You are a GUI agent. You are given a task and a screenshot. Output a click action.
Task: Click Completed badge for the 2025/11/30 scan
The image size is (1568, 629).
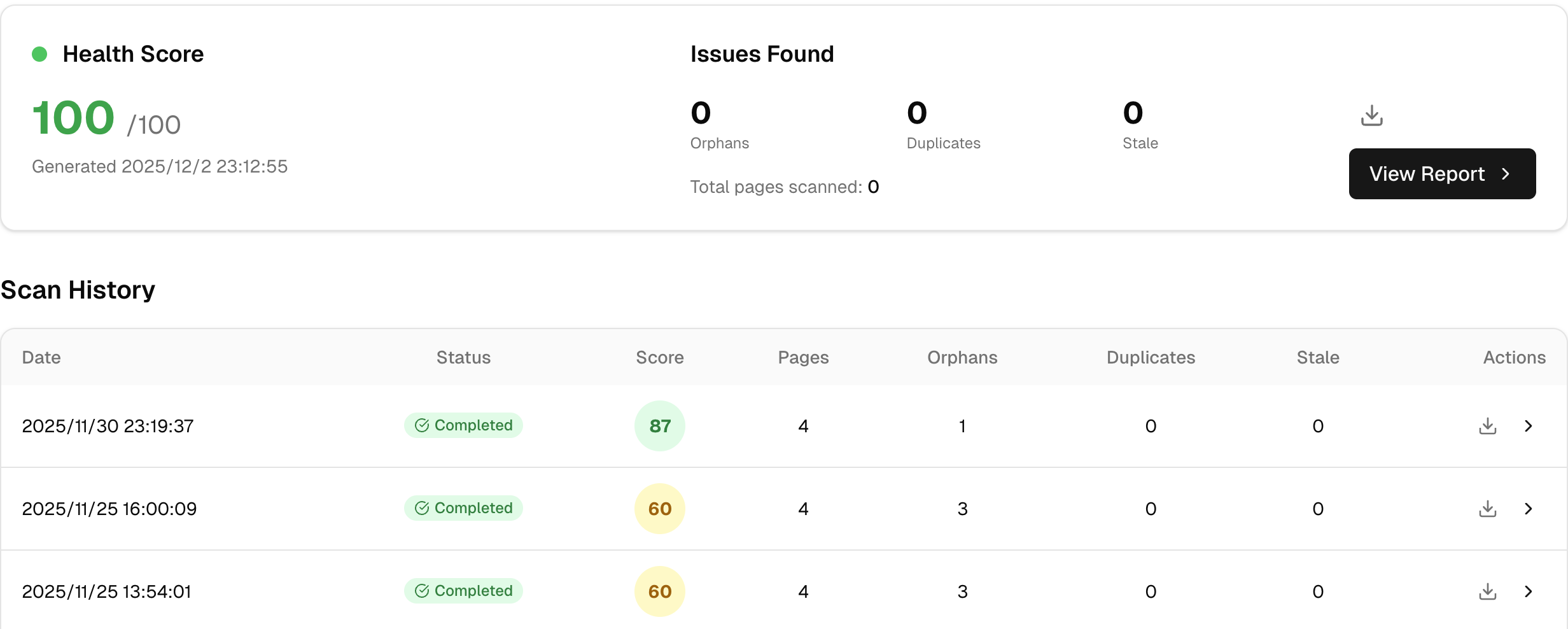(x=463, y=425)
